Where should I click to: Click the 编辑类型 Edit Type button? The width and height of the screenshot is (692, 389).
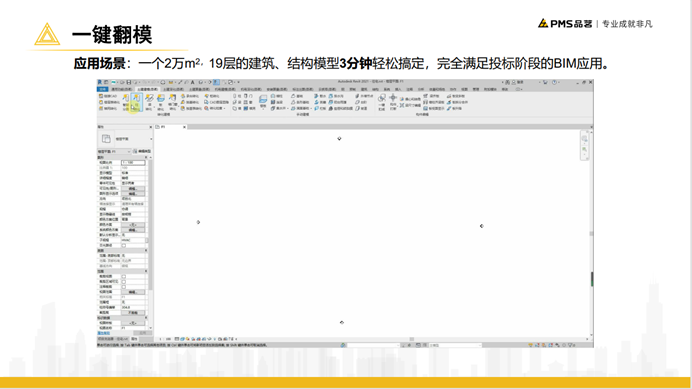pyautogui.click(x=142, y=151)
